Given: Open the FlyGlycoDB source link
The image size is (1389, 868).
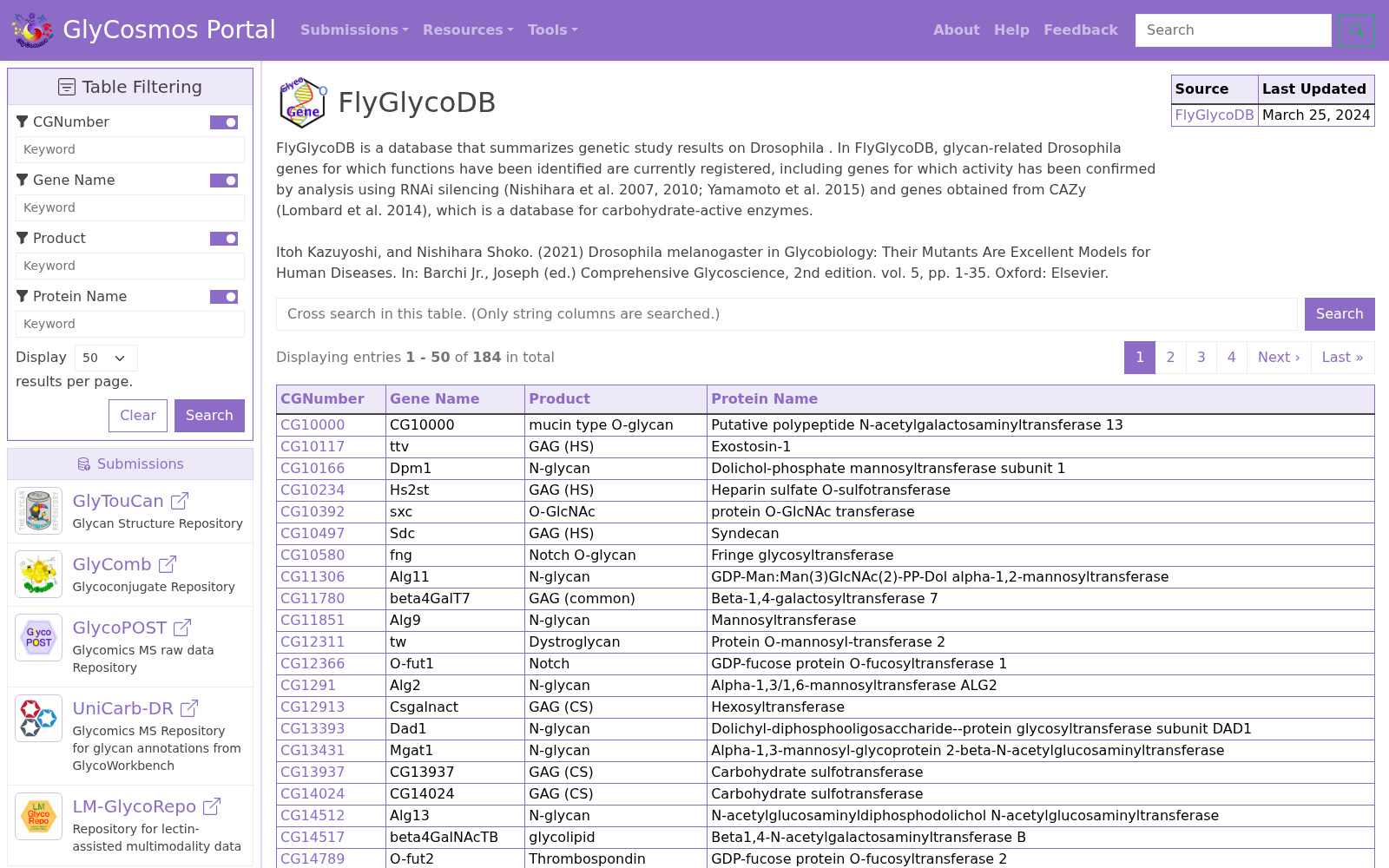Looking at the screenshot, I should pos(1215,115).
